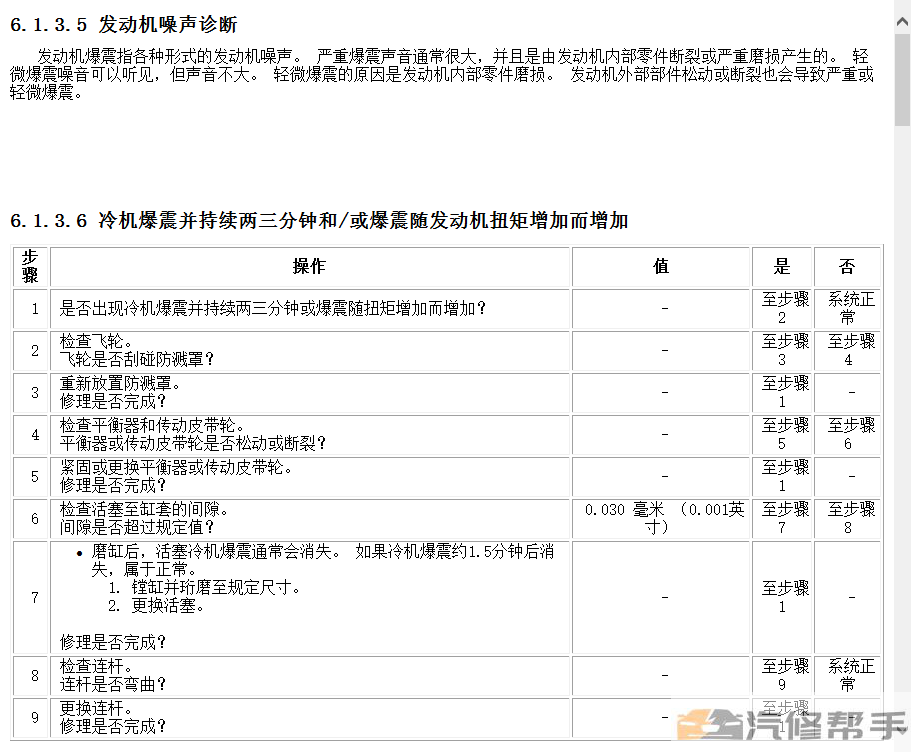
Task: Click '至步骤 2' in the step 1 row
Action: pos(785,309)
